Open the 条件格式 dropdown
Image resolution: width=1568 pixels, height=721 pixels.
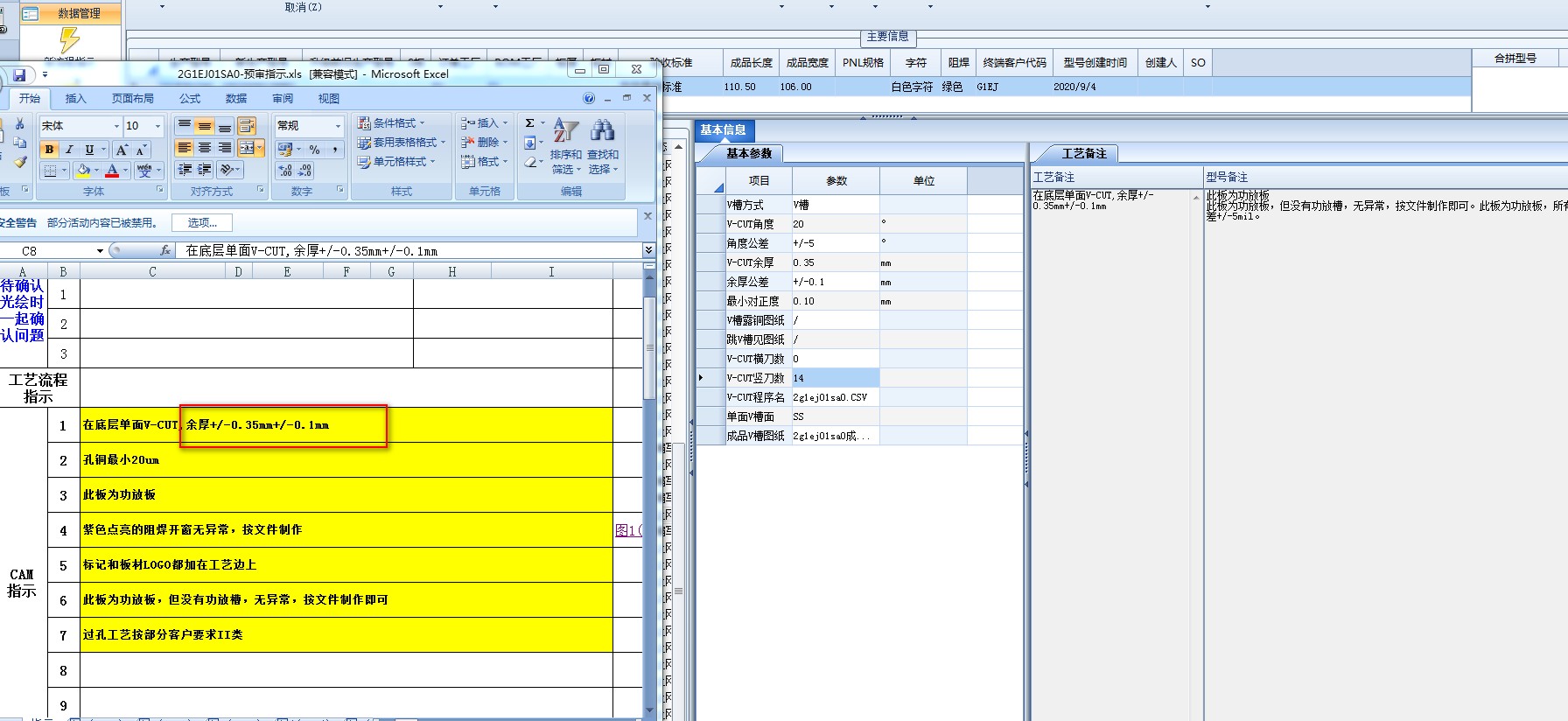pyautogui.click(x=391, y=123)
